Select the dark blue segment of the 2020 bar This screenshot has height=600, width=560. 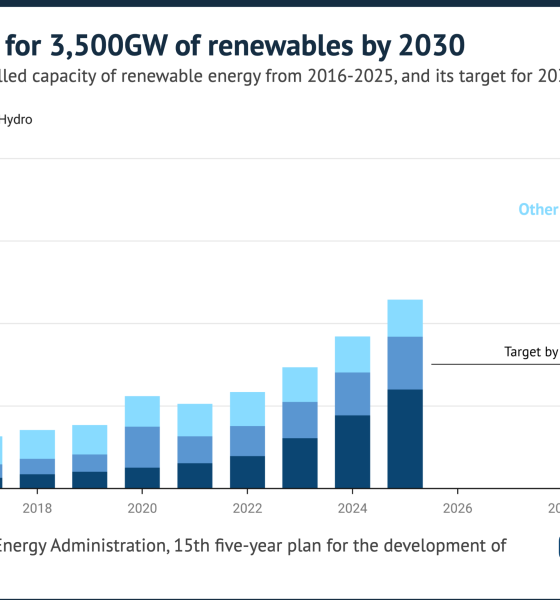(142, 478)
